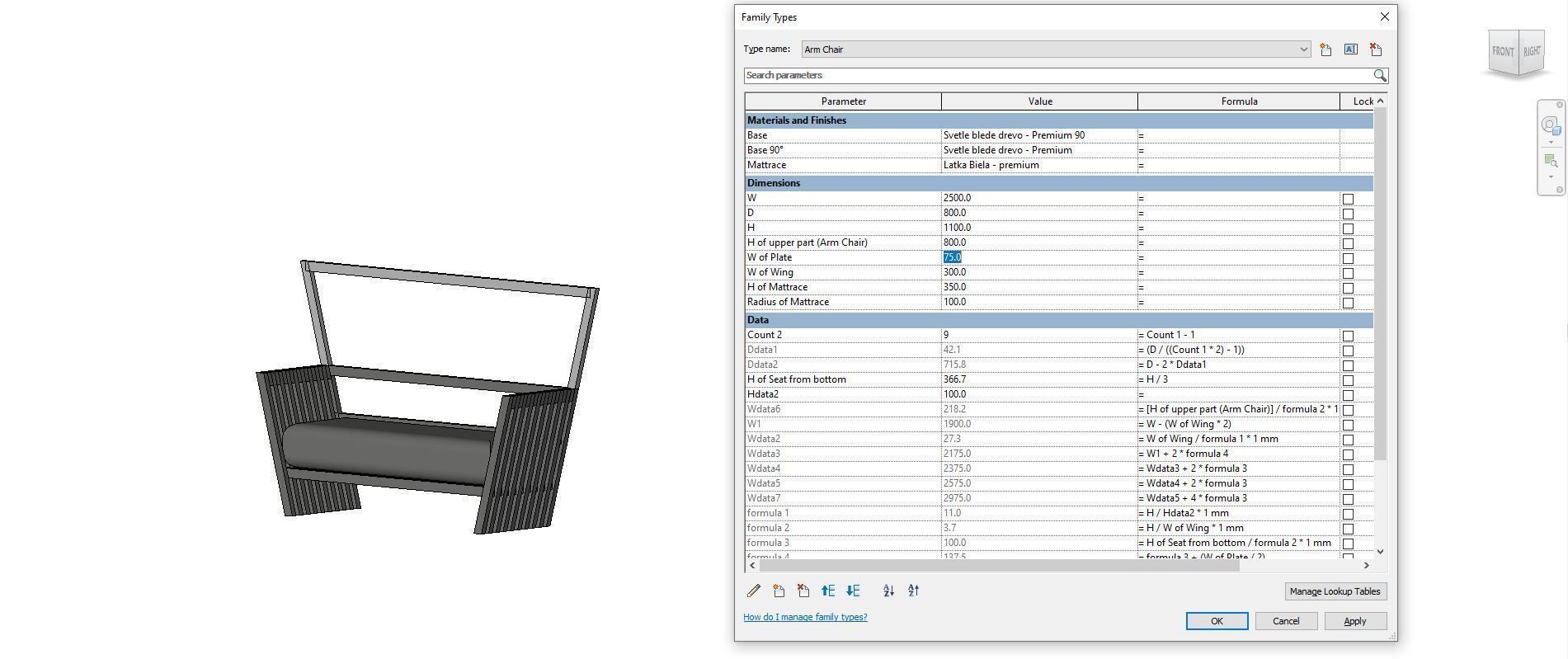Click the Edit Parameter pencil icon
The height and width of the screenshot is (659, 1568).
coord(754,591)
